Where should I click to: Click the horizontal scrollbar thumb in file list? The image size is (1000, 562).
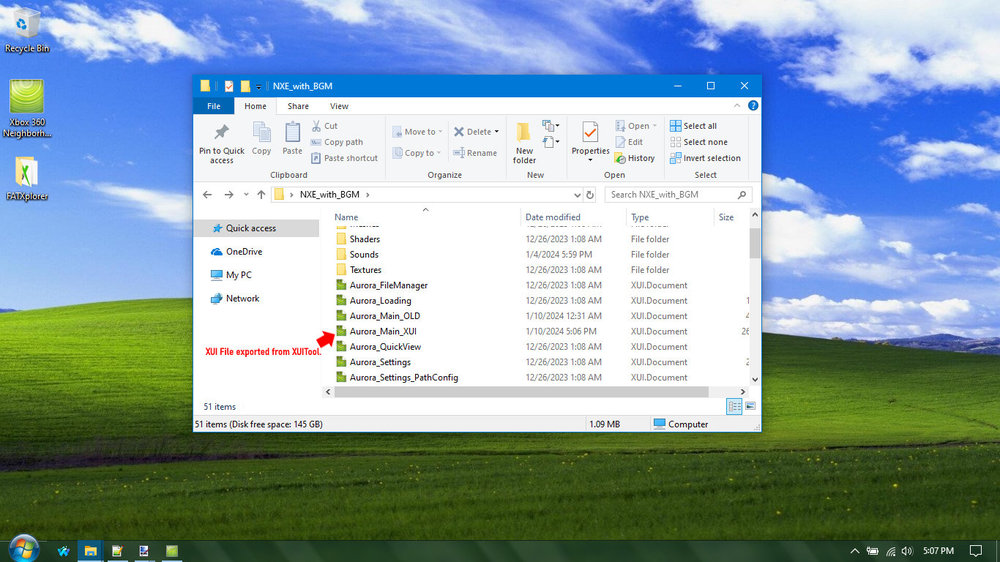(x=521, y=392)
